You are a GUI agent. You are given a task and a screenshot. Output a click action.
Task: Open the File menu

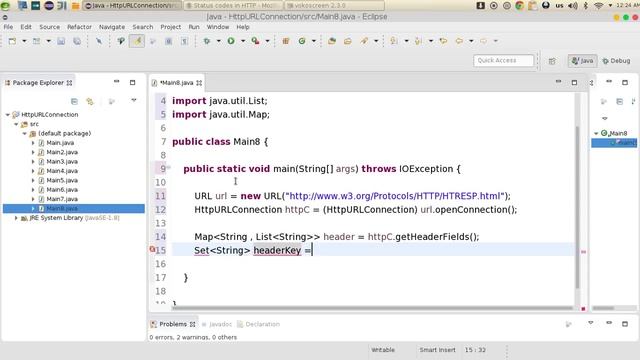click(8, 27)
